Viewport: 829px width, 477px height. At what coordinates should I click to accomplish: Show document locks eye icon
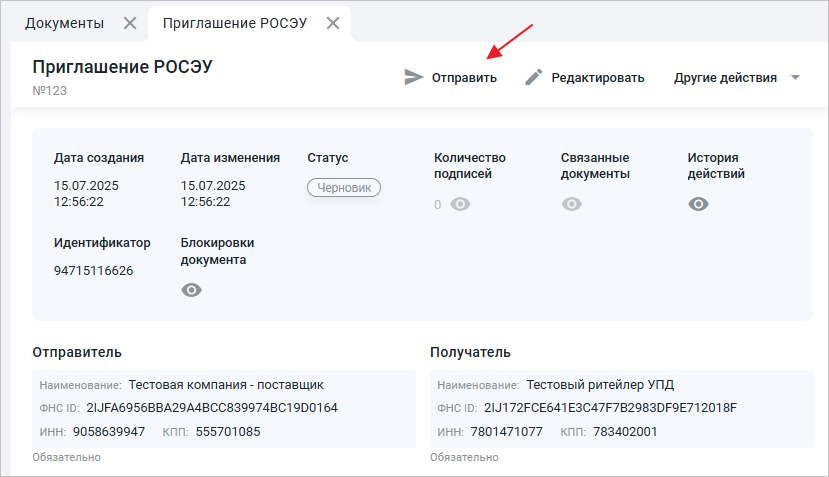click(191, 290)
